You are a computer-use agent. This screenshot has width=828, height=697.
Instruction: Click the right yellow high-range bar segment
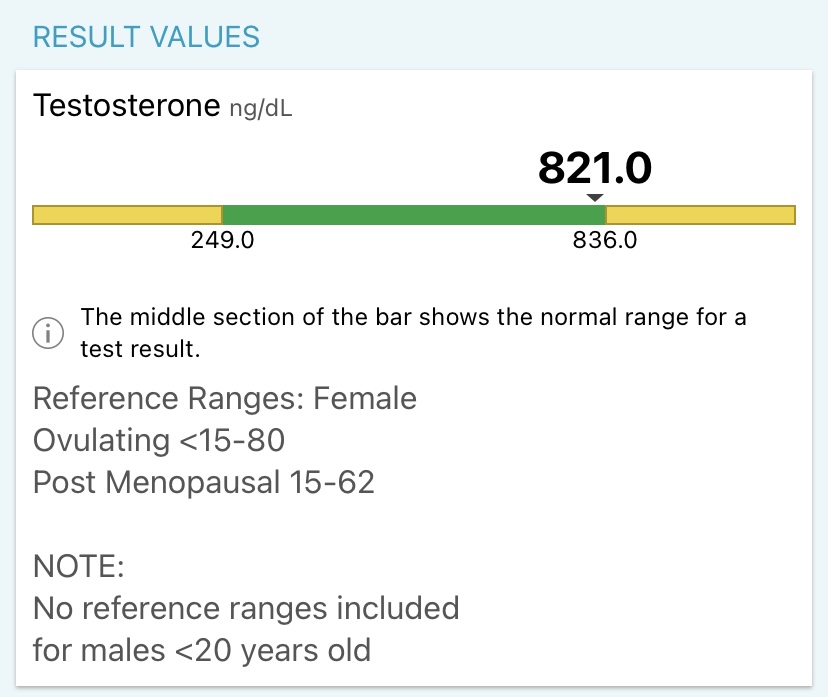click(x=700, y=215)
